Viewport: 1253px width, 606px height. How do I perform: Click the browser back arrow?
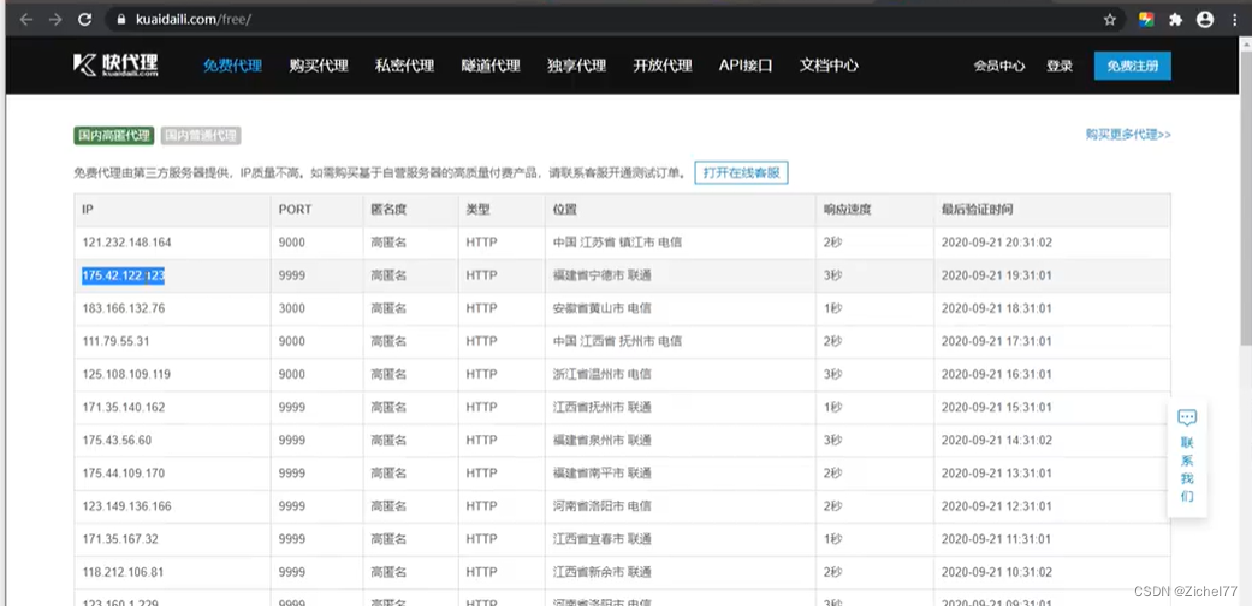(x=26, y=19)
